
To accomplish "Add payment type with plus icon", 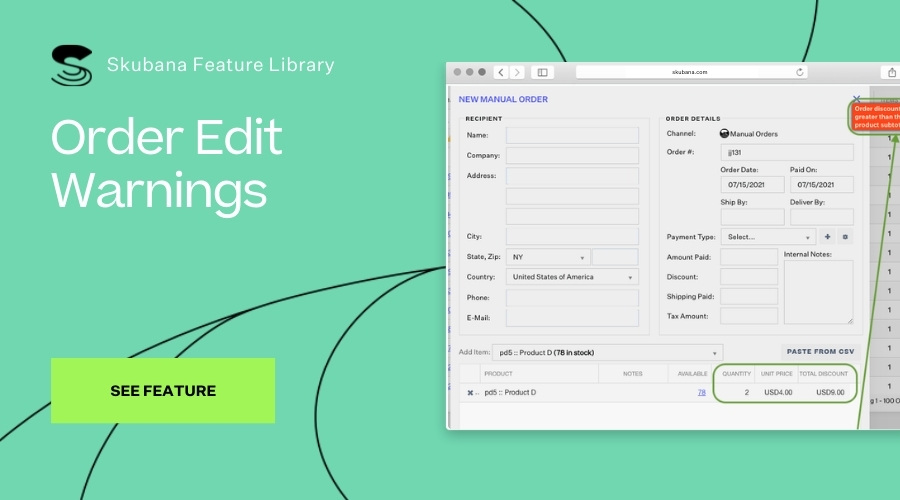I will 827,237.
